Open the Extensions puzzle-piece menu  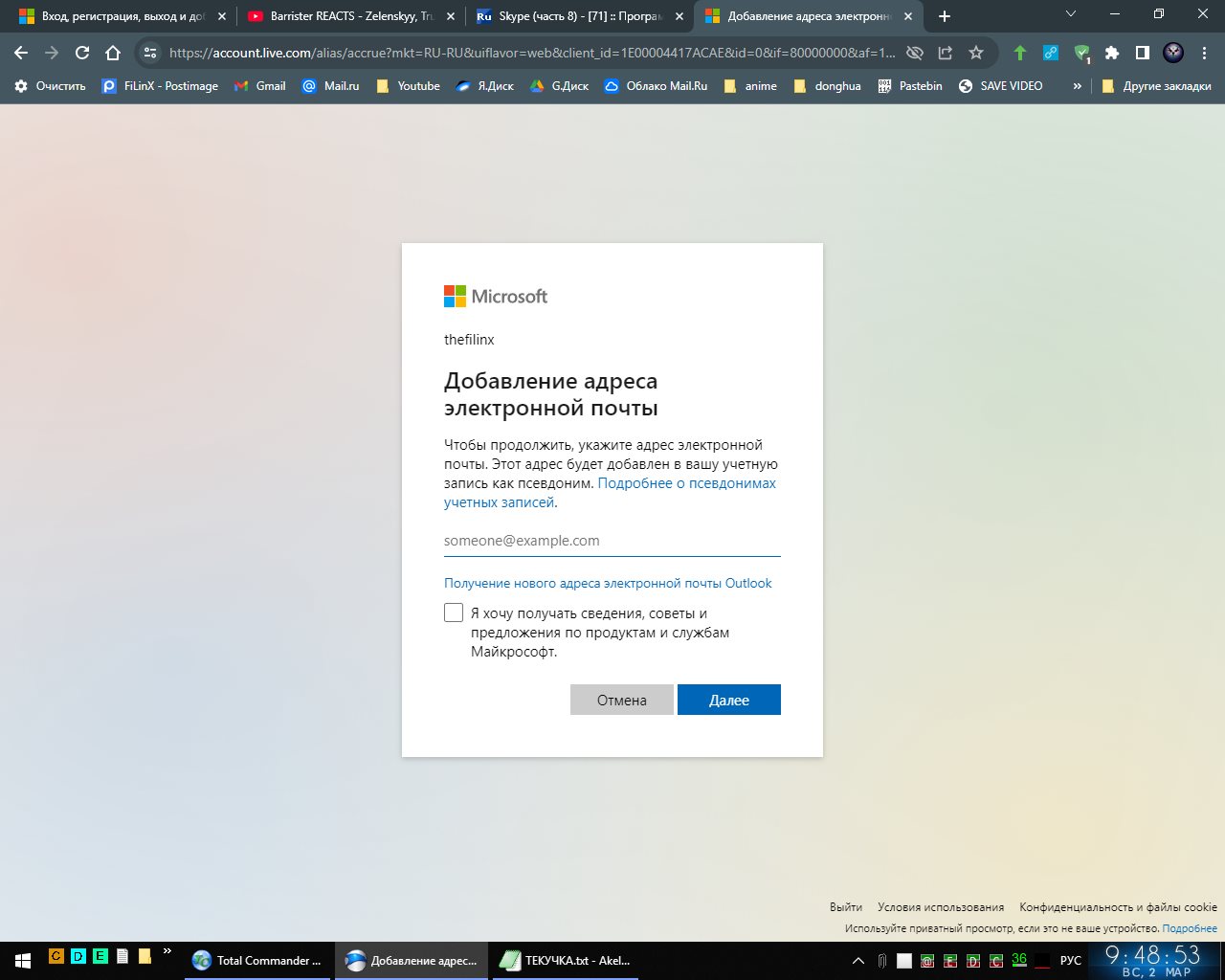pos(1112,53)
